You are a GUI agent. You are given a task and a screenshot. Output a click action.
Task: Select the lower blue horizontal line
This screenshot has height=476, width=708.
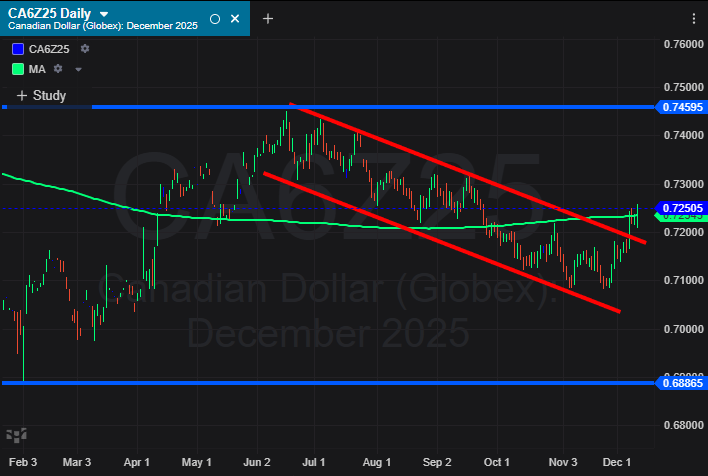(x=328, y=383)
